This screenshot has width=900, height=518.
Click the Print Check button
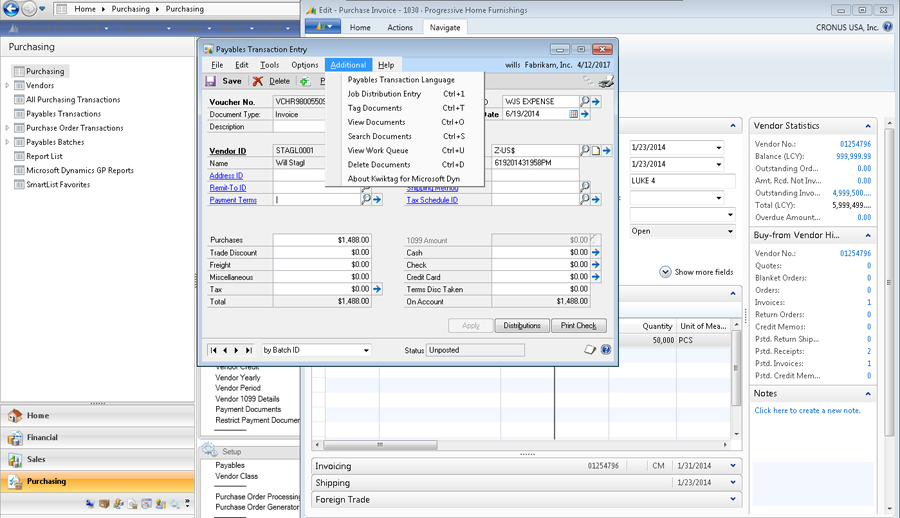tap(579, 326)
